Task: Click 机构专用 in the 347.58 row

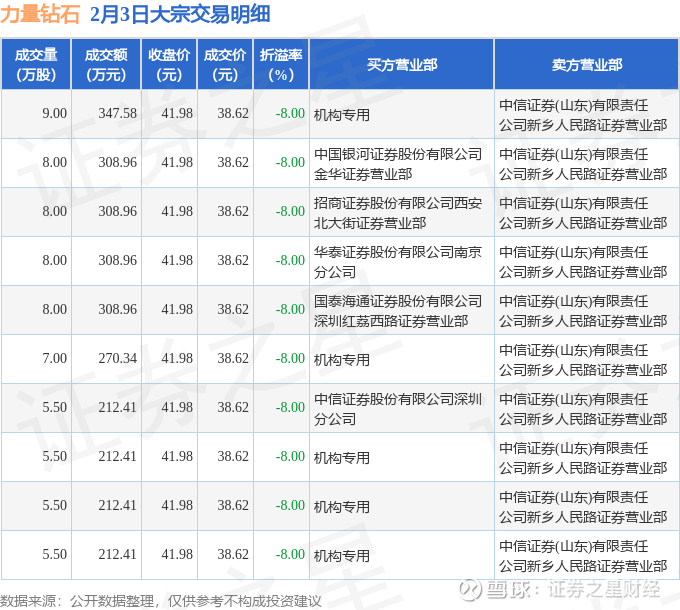Action: (342, 115)
